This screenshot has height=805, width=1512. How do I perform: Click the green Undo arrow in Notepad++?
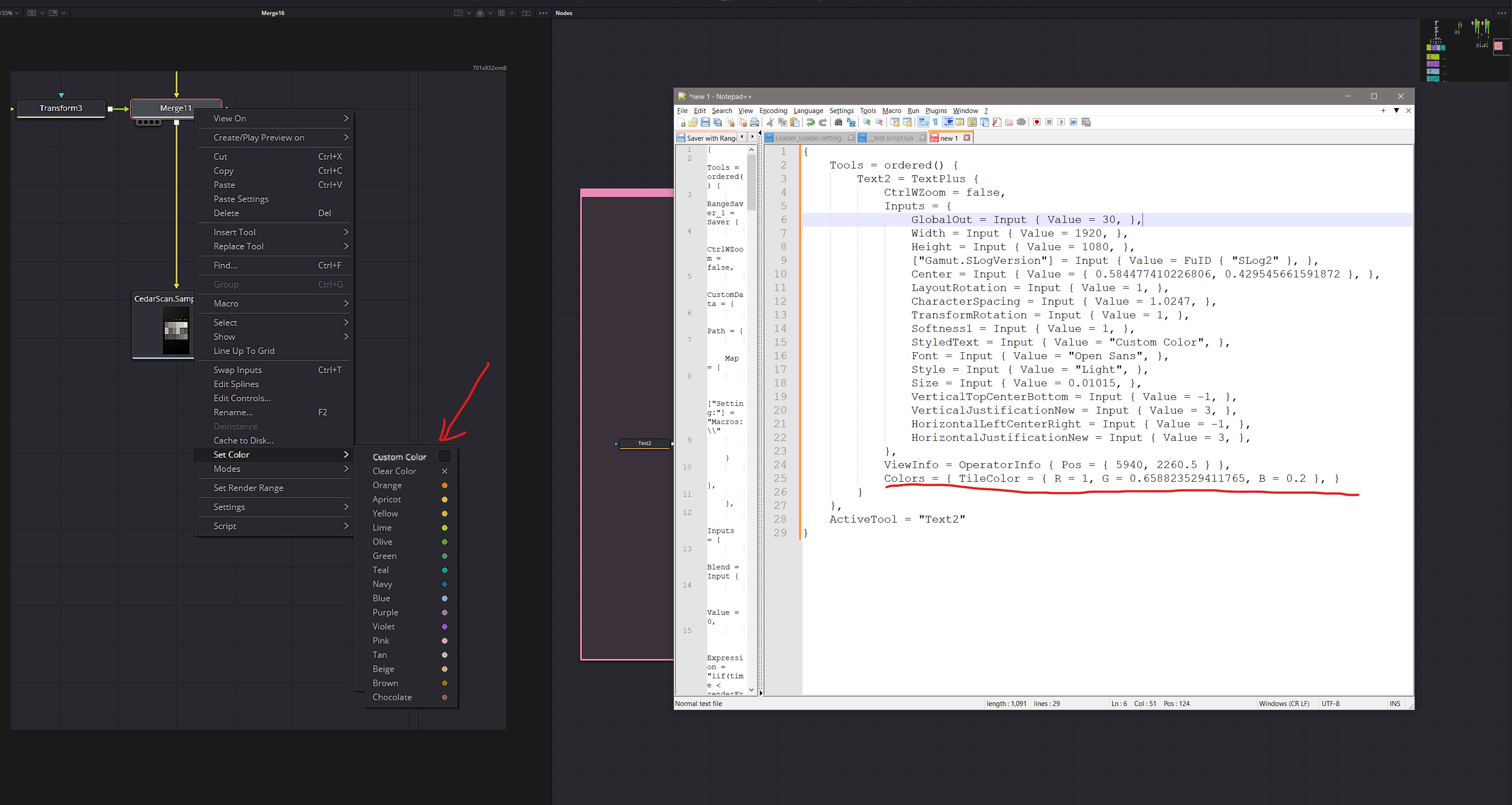(x=811, y=122)
